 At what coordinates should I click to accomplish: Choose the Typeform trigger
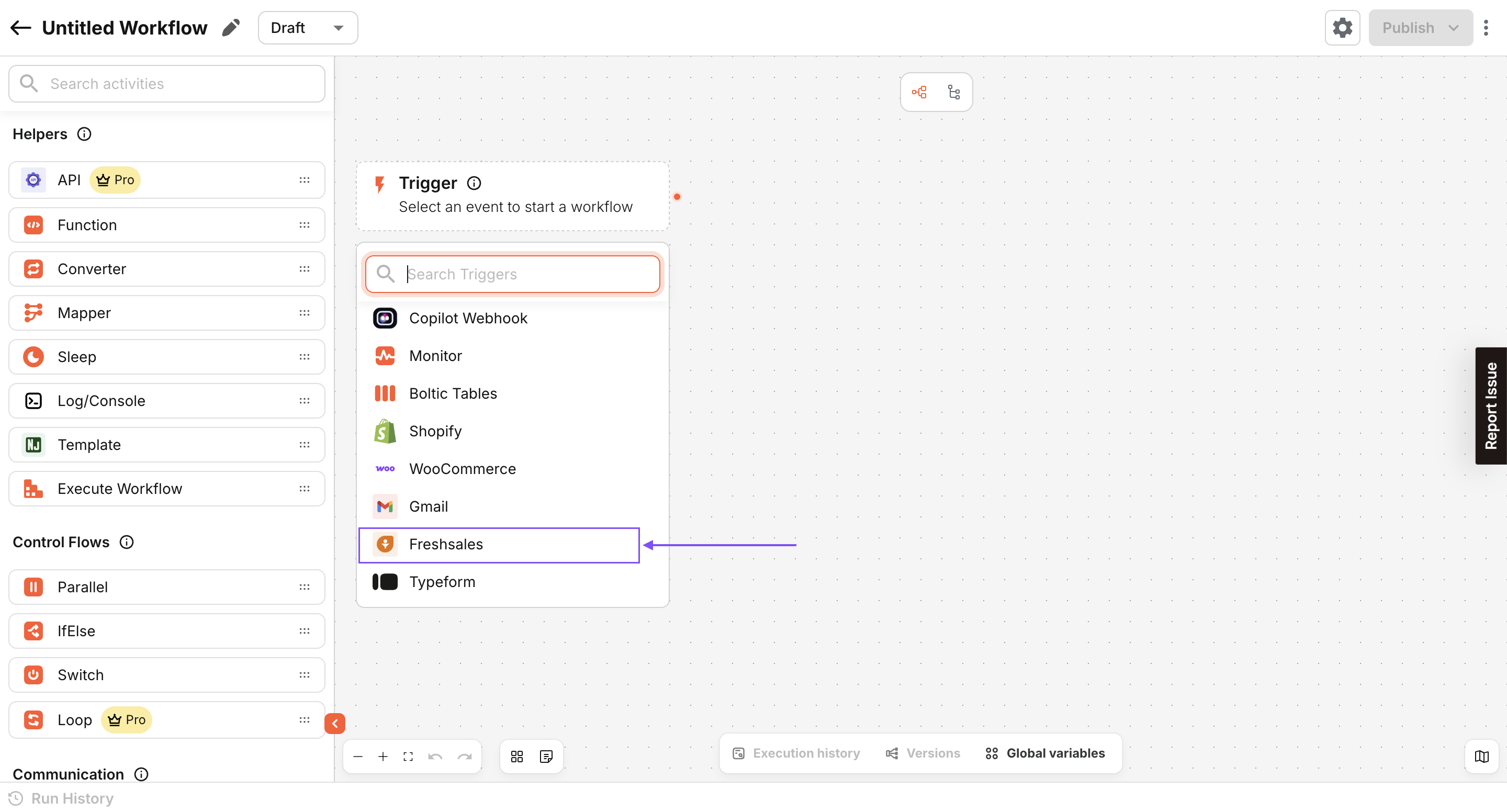coord(512,581)
